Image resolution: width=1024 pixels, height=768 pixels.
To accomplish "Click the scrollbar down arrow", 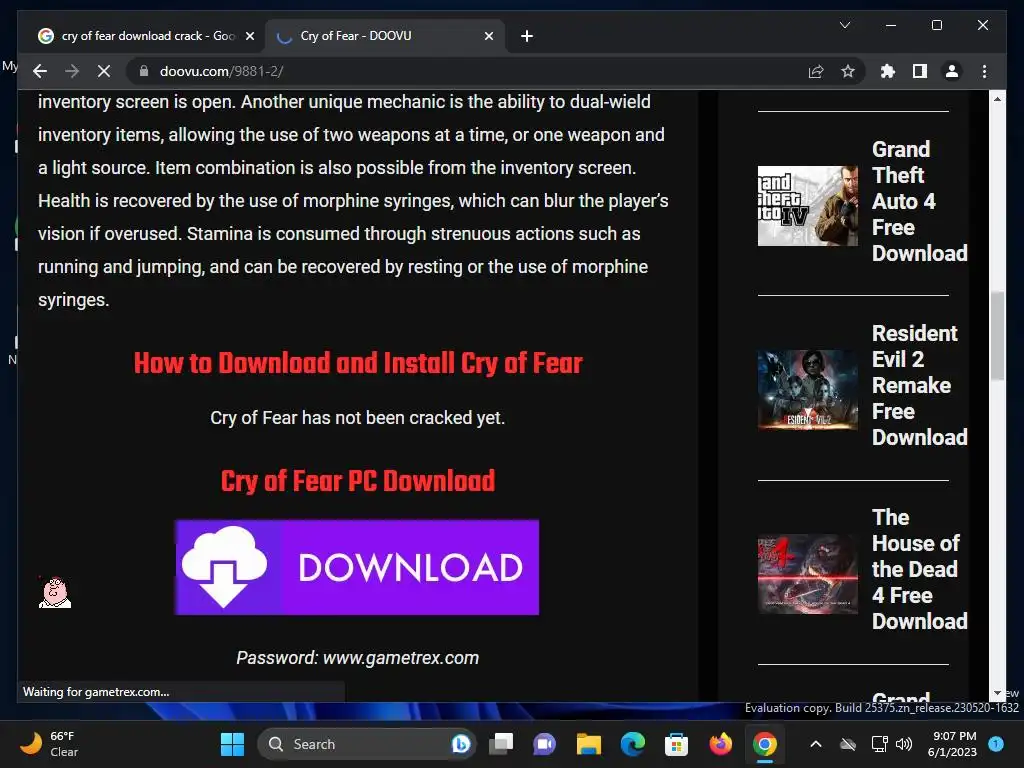I will 997,693.
